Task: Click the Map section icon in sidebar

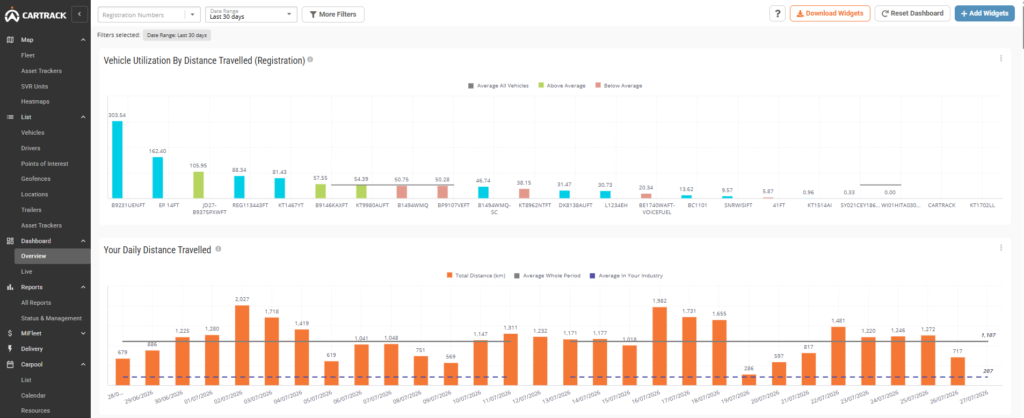Action: tap(10, 40)
